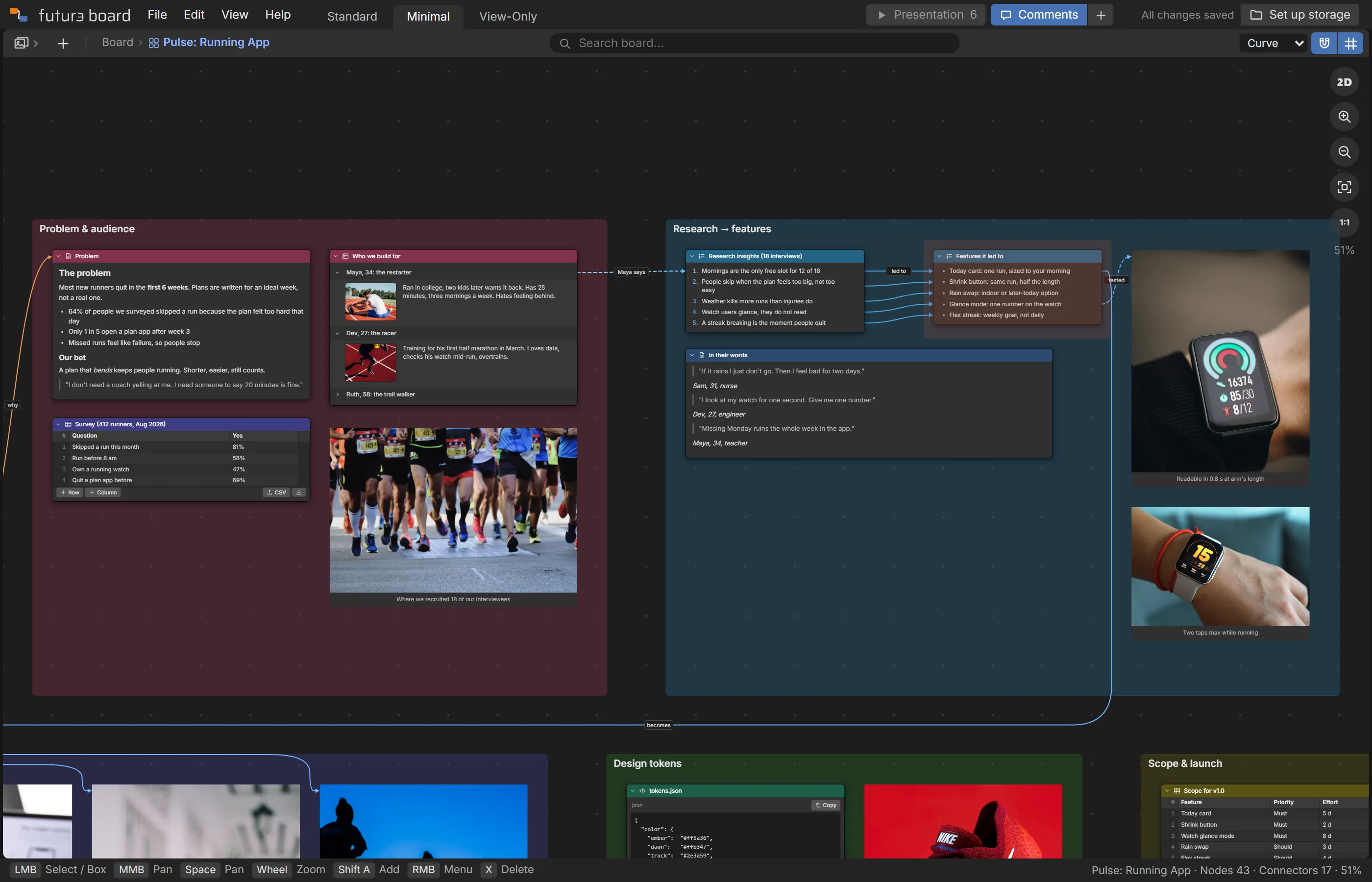Click the CSV export button
The height and width of the screenshot is (882, 1372).
click(276, 492)
